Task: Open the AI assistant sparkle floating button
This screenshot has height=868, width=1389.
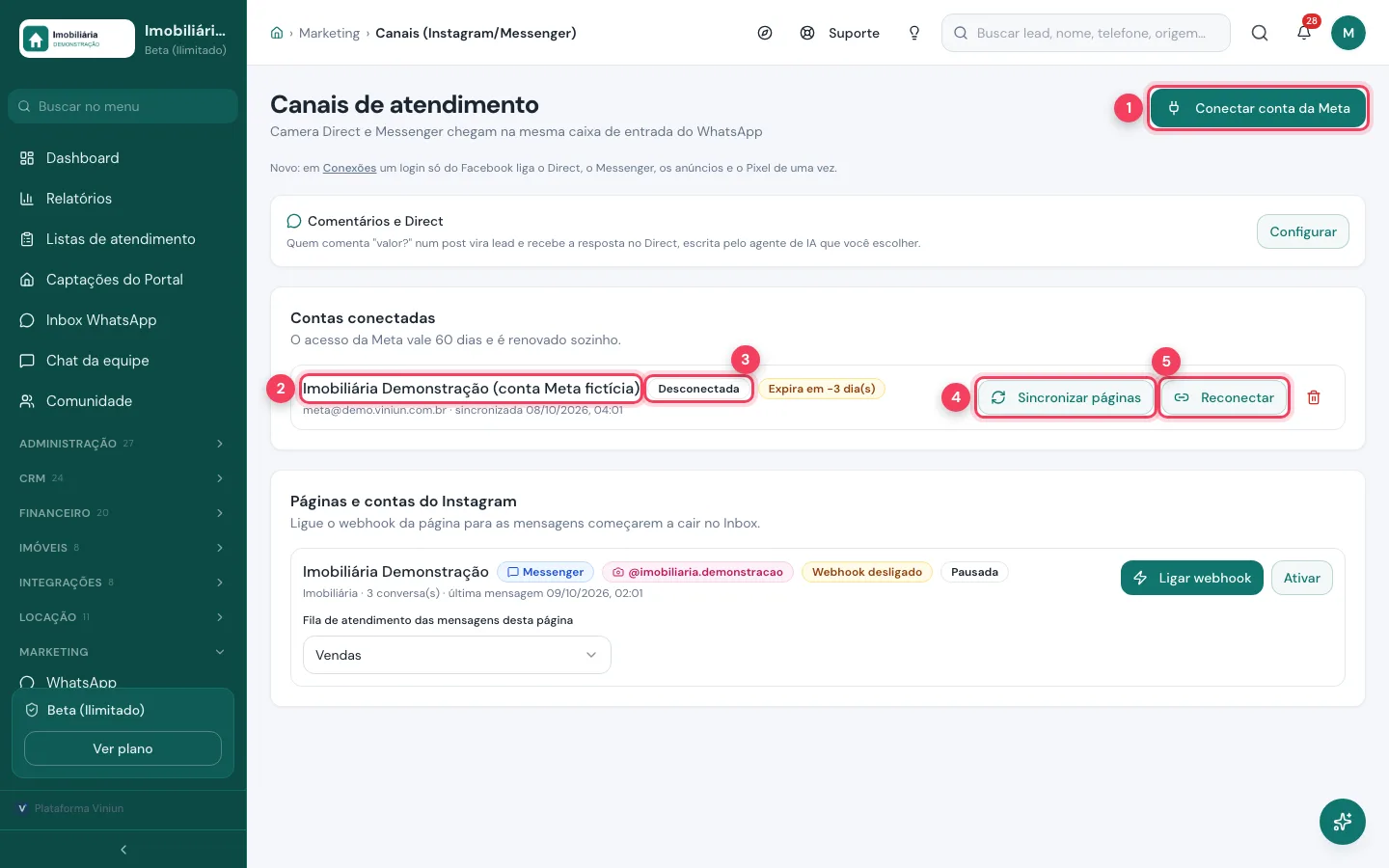Action: [x=1343, y=822]
